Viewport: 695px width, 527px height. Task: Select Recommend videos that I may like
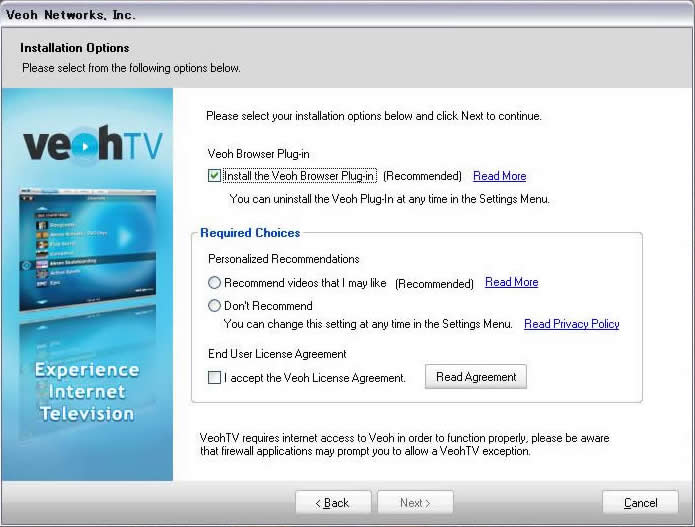click(214, 283)
